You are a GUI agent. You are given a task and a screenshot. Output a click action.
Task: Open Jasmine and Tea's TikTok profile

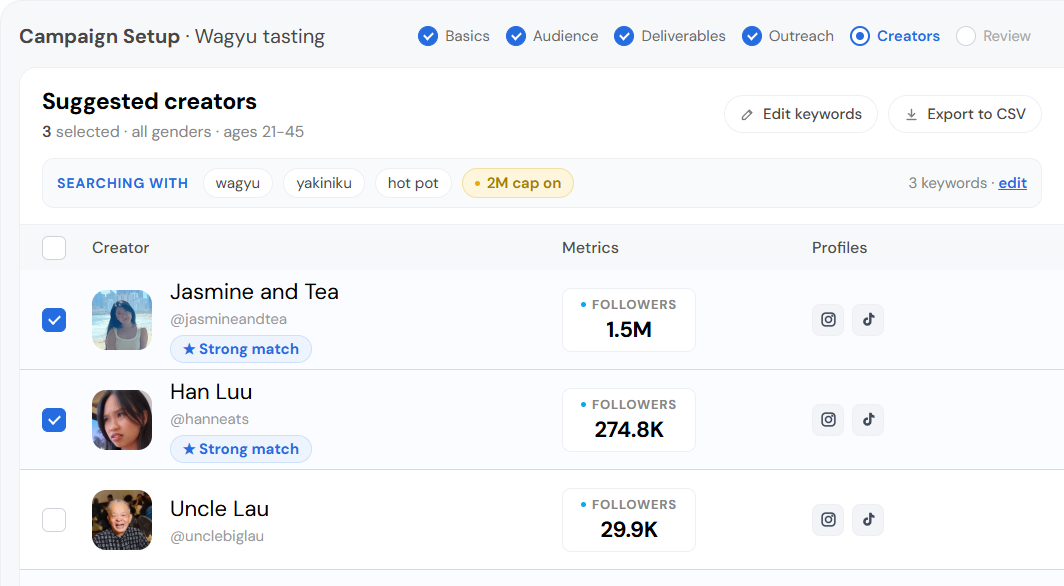click(x=868, y=319)
